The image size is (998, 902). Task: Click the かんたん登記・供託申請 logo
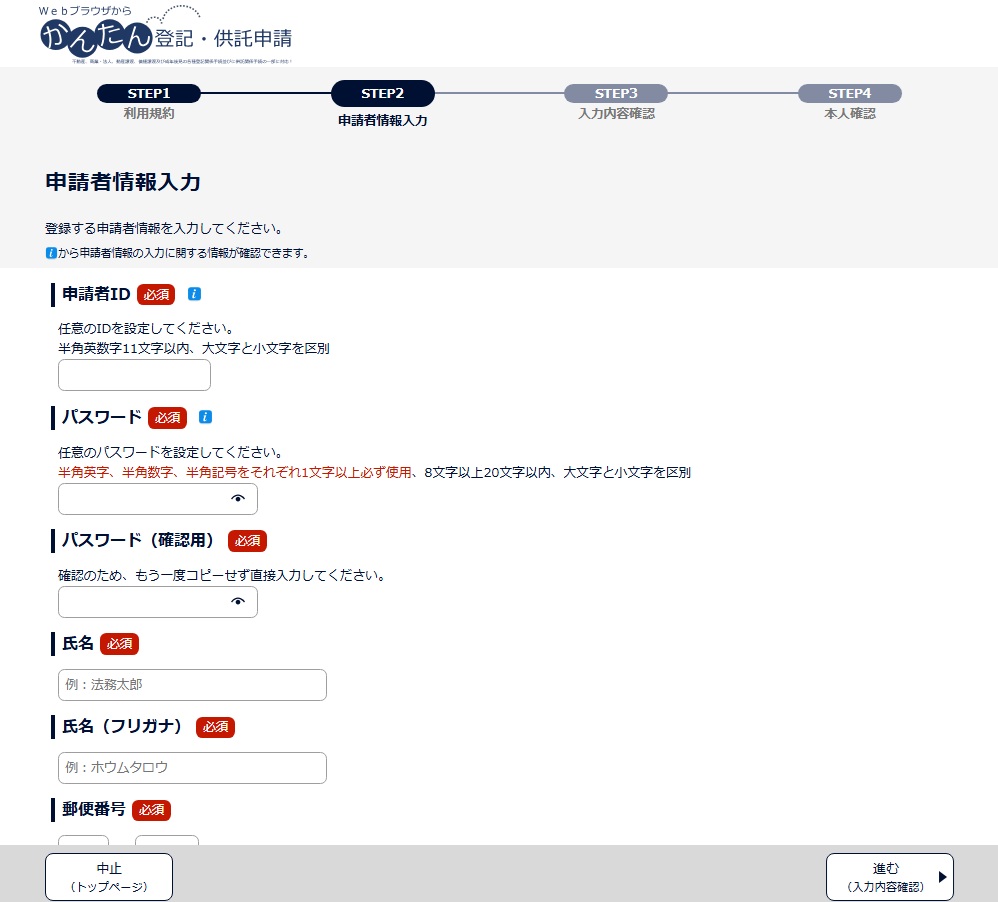[166, 36]
